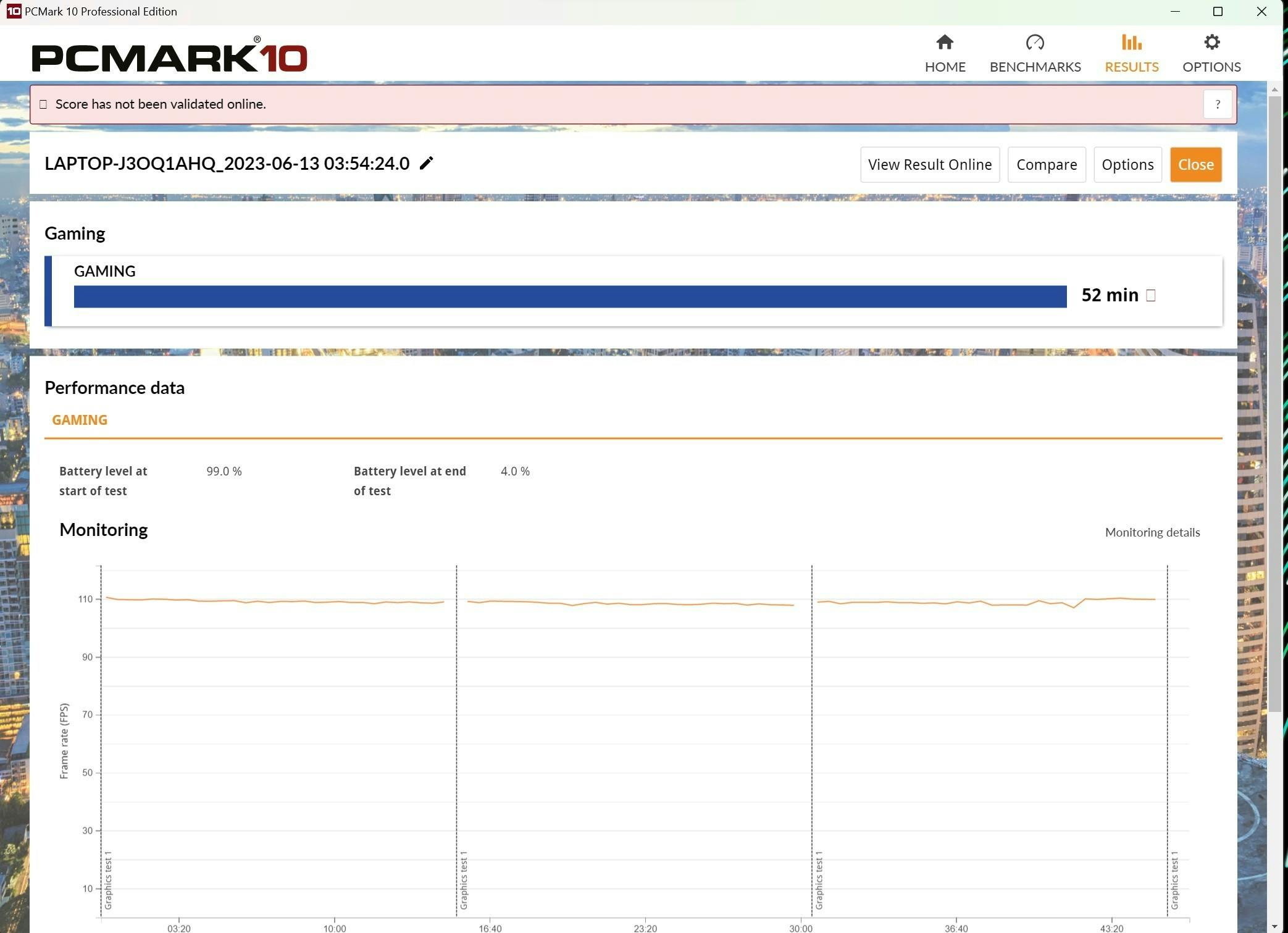Click the Frame rate (FPS) axis label
This screenshot has height=933, width=1288.
point(64,741)
